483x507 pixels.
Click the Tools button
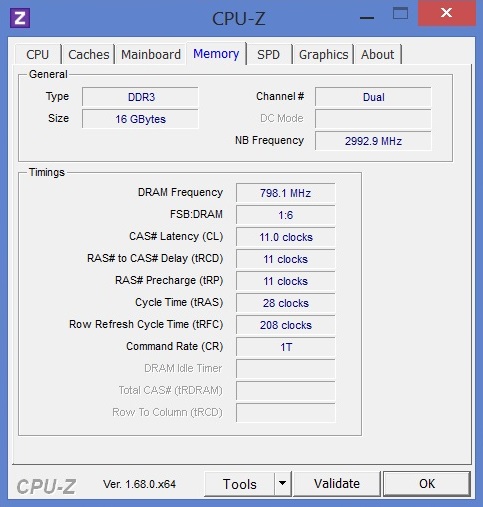[x=240, y=484]
